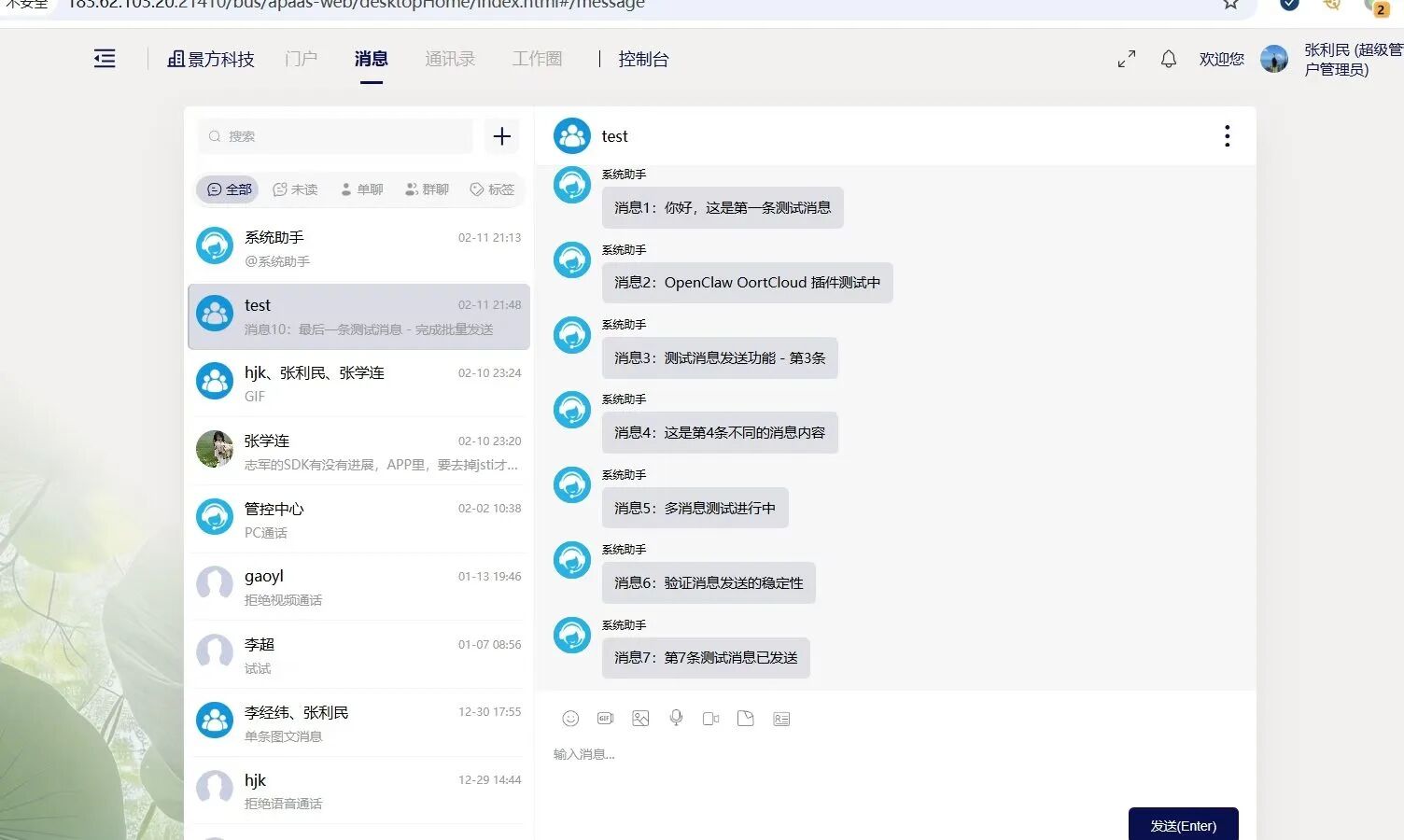
Task: Click the test group avatar in chat header
Action: pos(572,136)
